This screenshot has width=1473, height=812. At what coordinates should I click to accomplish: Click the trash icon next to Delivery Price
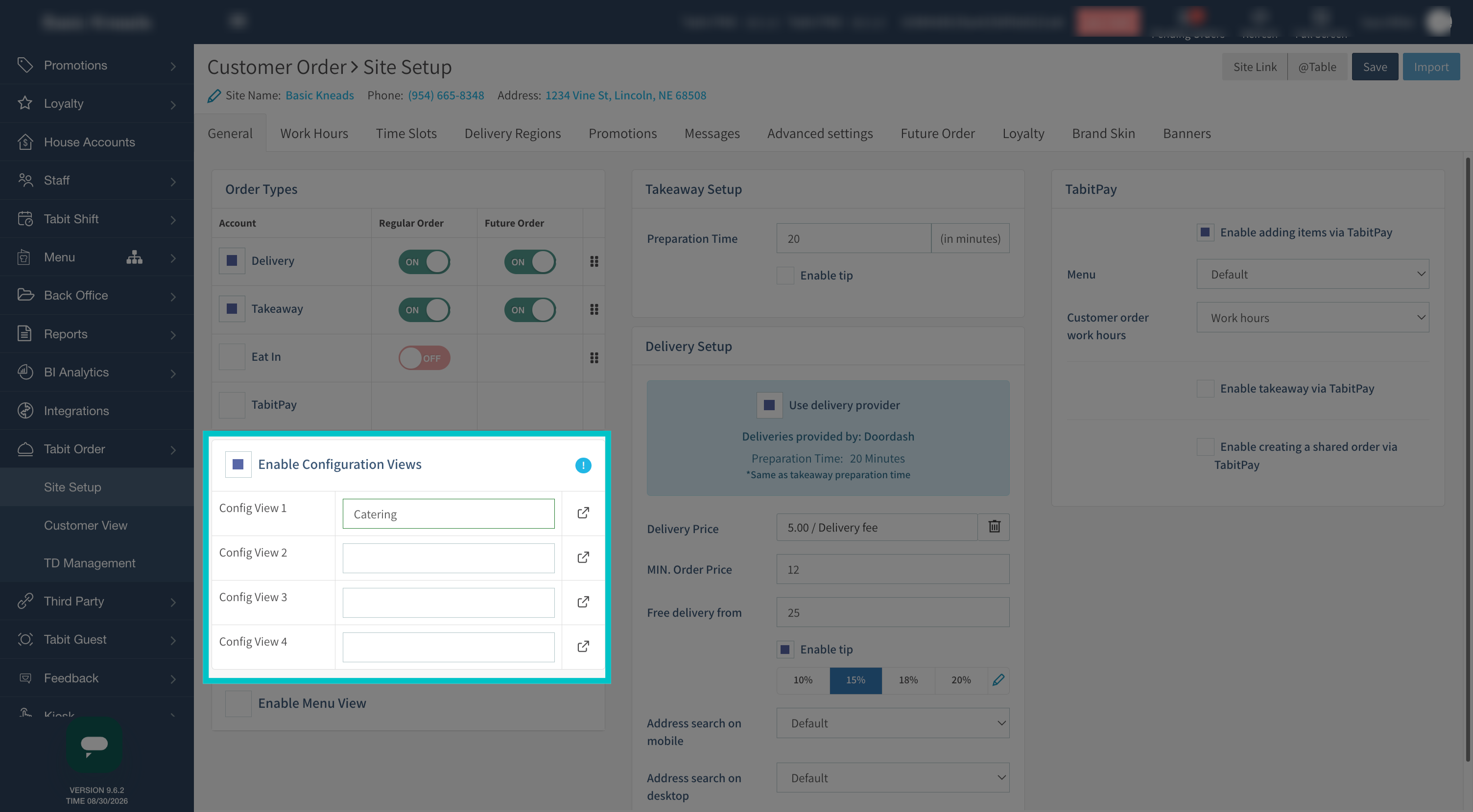click(994, 527)
